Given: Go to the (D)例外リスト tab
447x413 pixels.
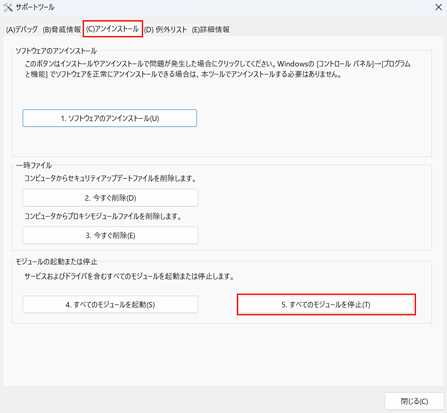Looking at the screenshot, I should pyautogui.click(x=166, y=29).
